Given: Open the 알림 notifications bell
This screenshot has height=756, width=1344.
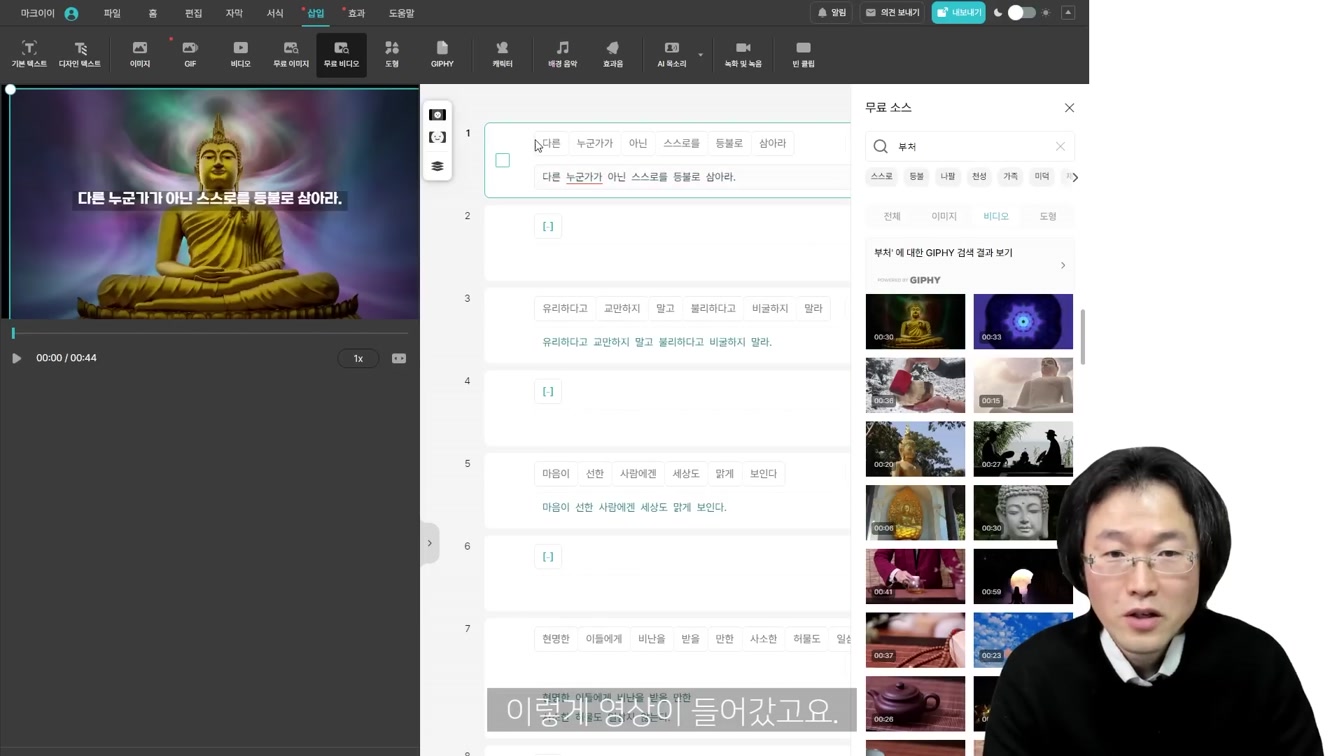Looking at the screenshot, I should [831, 13].
